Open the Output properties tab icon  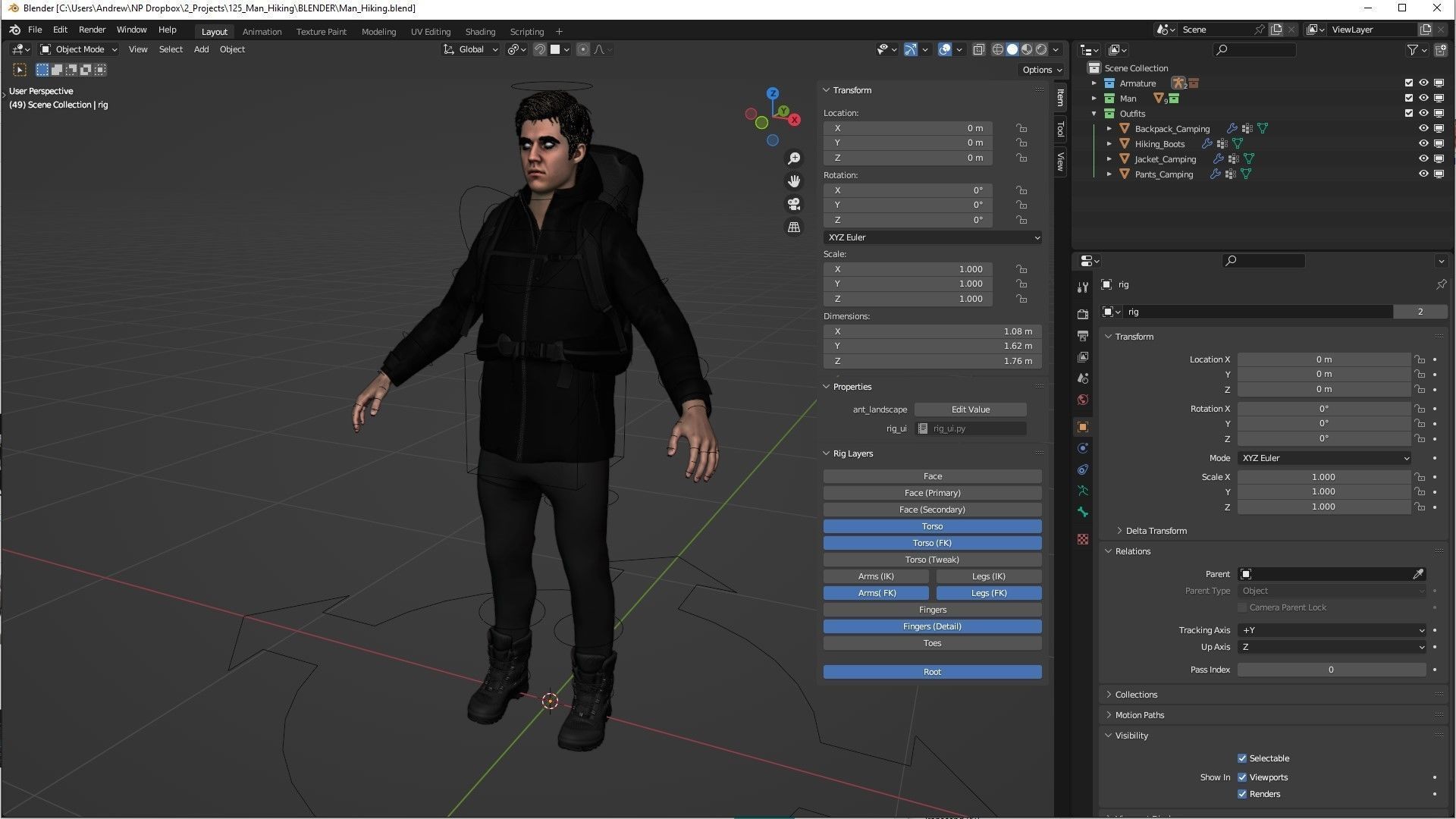1083,335
